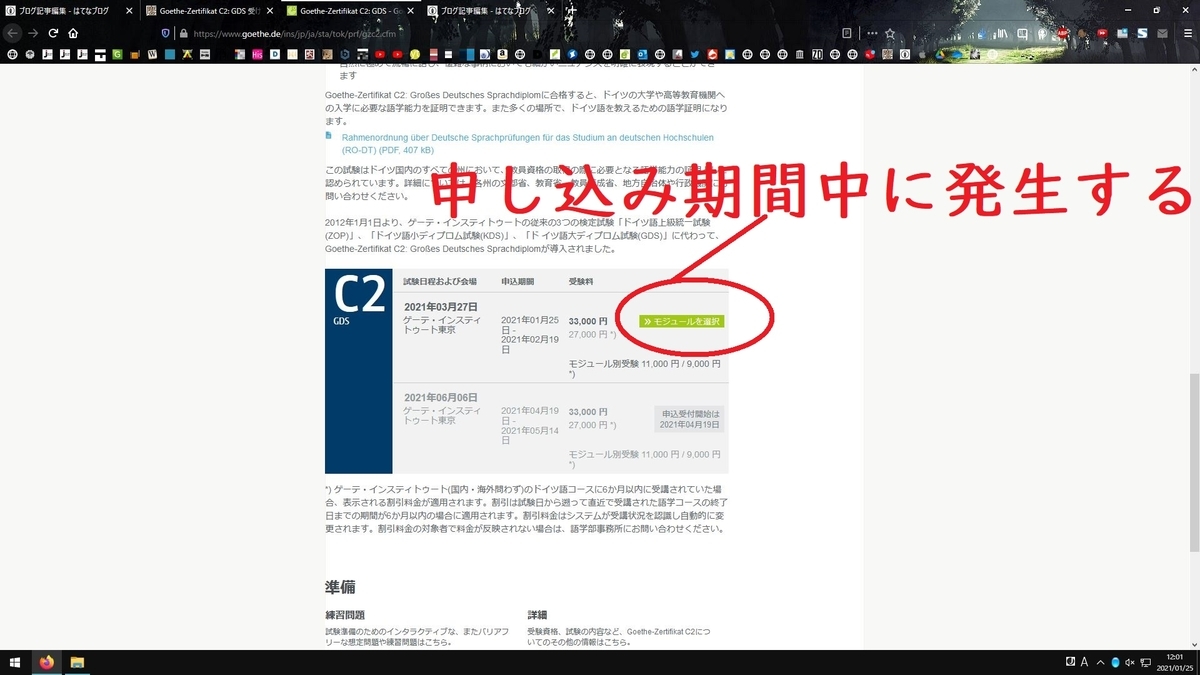This screenshot has width=1200, height=675.
Task: Open File Explorer from the taskbar
Action: (x=77, y=662)
